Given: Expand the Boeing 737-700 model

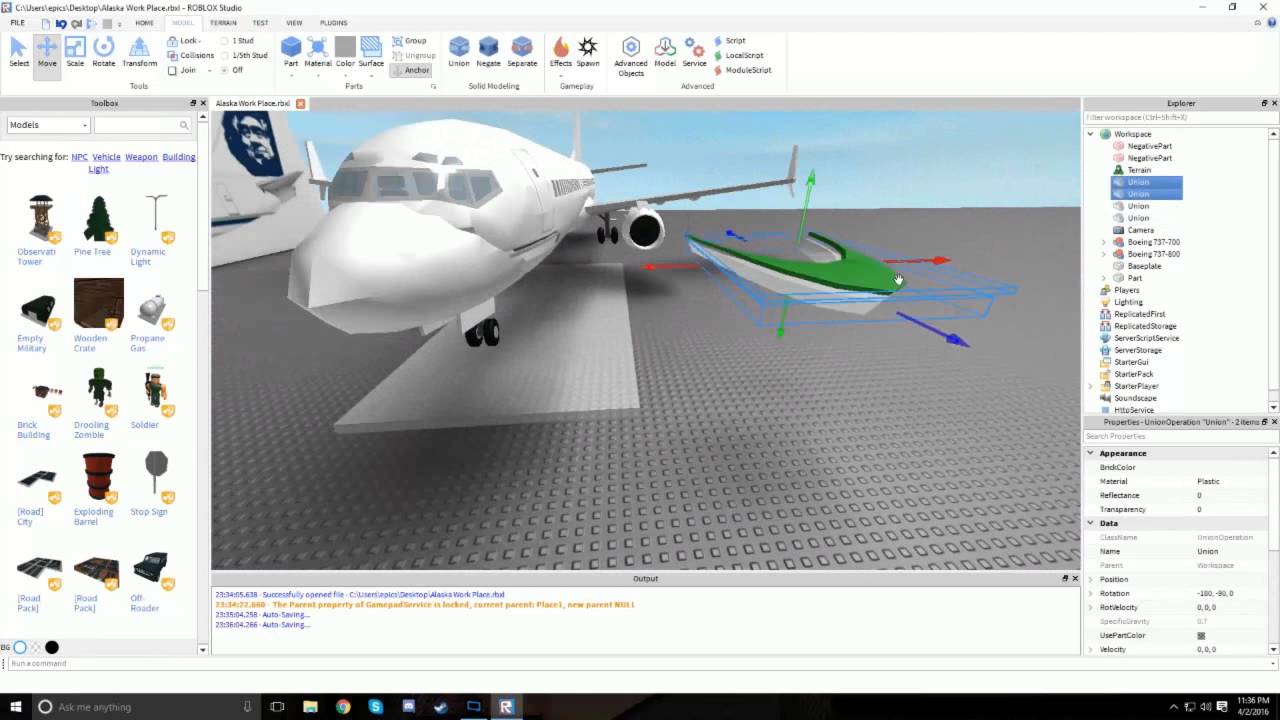Looking at the screenshot, I should [1104, 242].
